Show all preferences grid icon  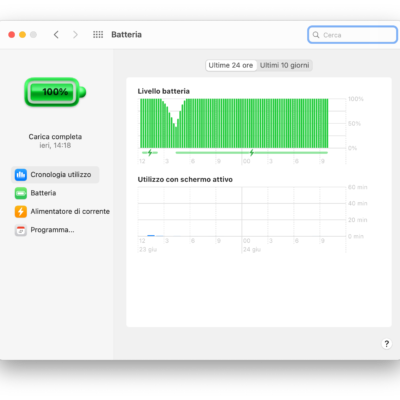coord(98,35)
